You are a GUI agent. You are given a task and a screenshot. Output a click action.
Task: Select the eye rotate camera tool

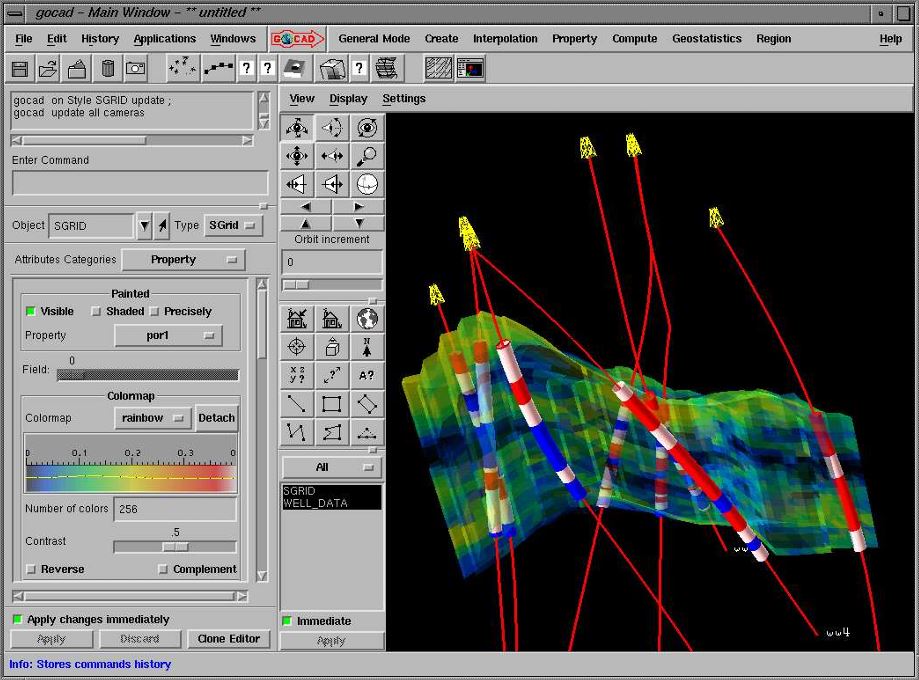(297, 127)
